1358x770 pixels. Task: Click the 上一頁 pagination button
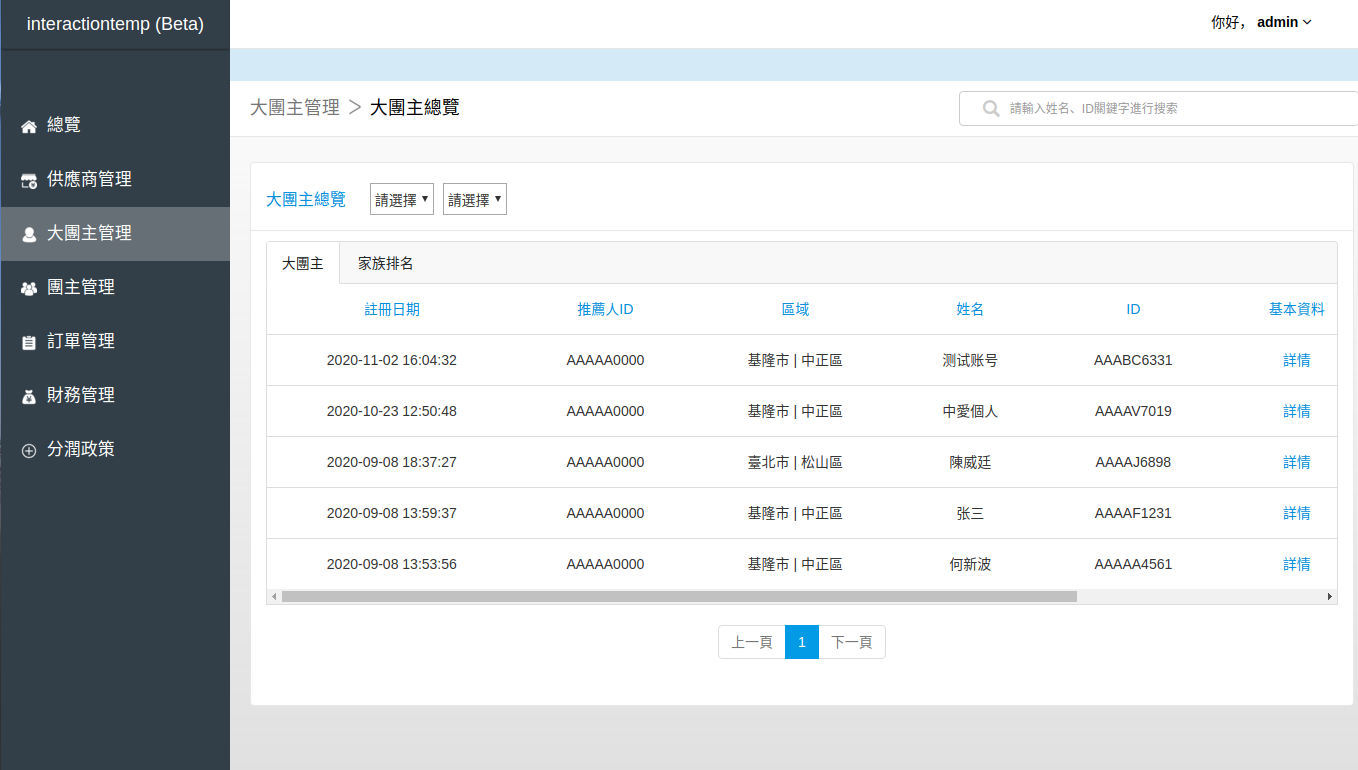coord(752,642)
